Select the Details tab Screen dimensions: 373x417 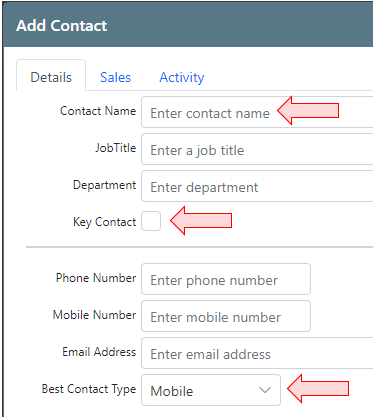point(51,75)
